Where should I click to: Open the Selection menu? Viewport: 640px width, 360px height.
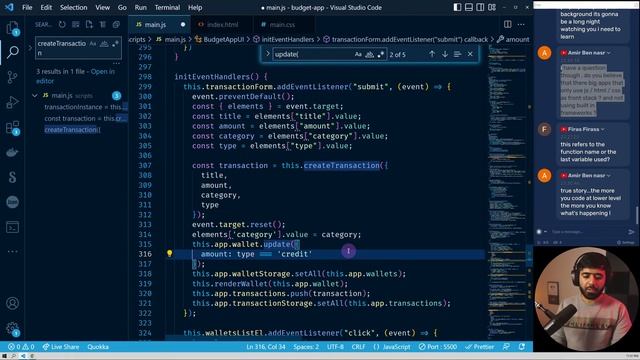73,7
